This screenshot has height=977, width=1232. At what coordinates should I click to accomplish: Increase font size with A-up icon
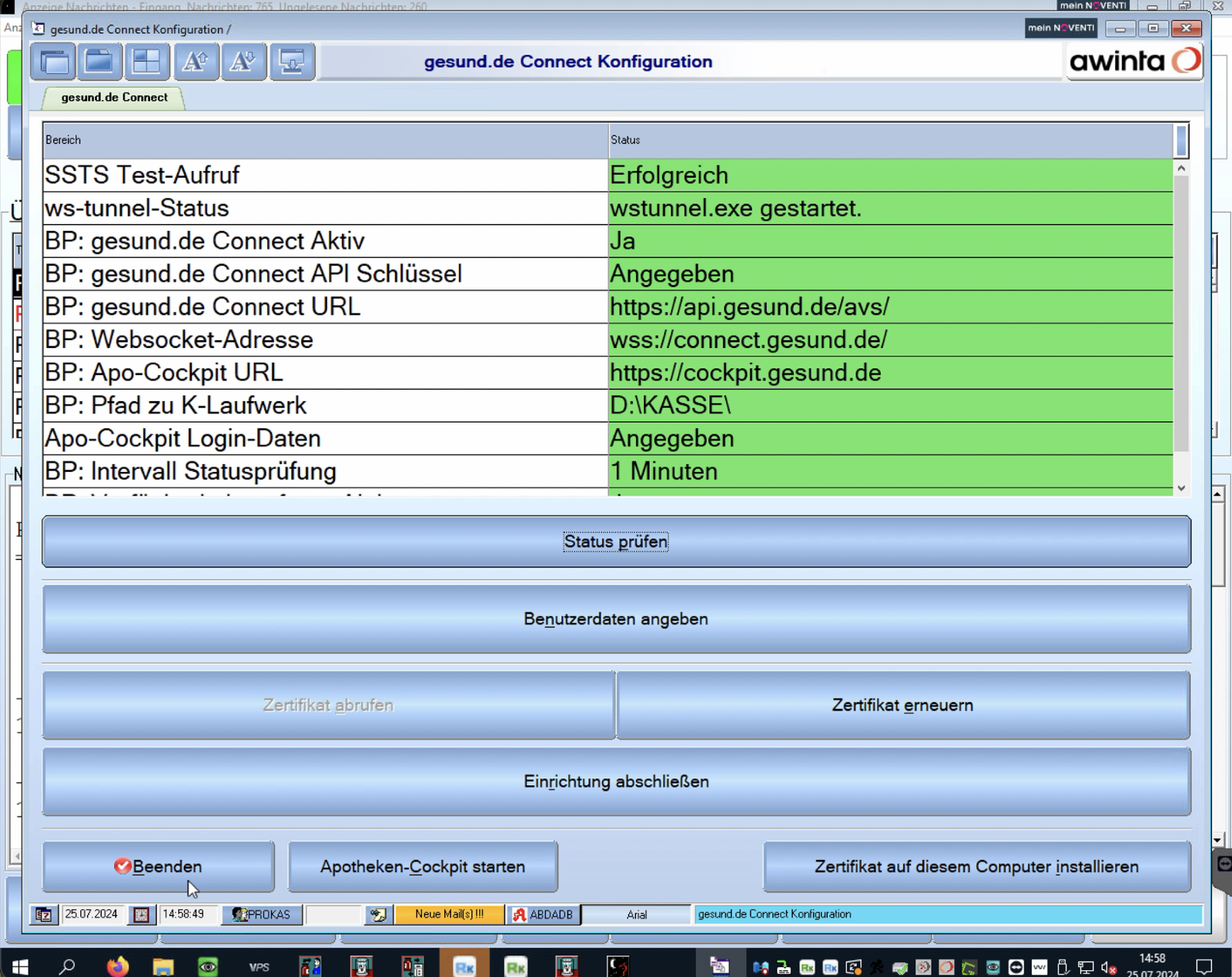point(195,62)
